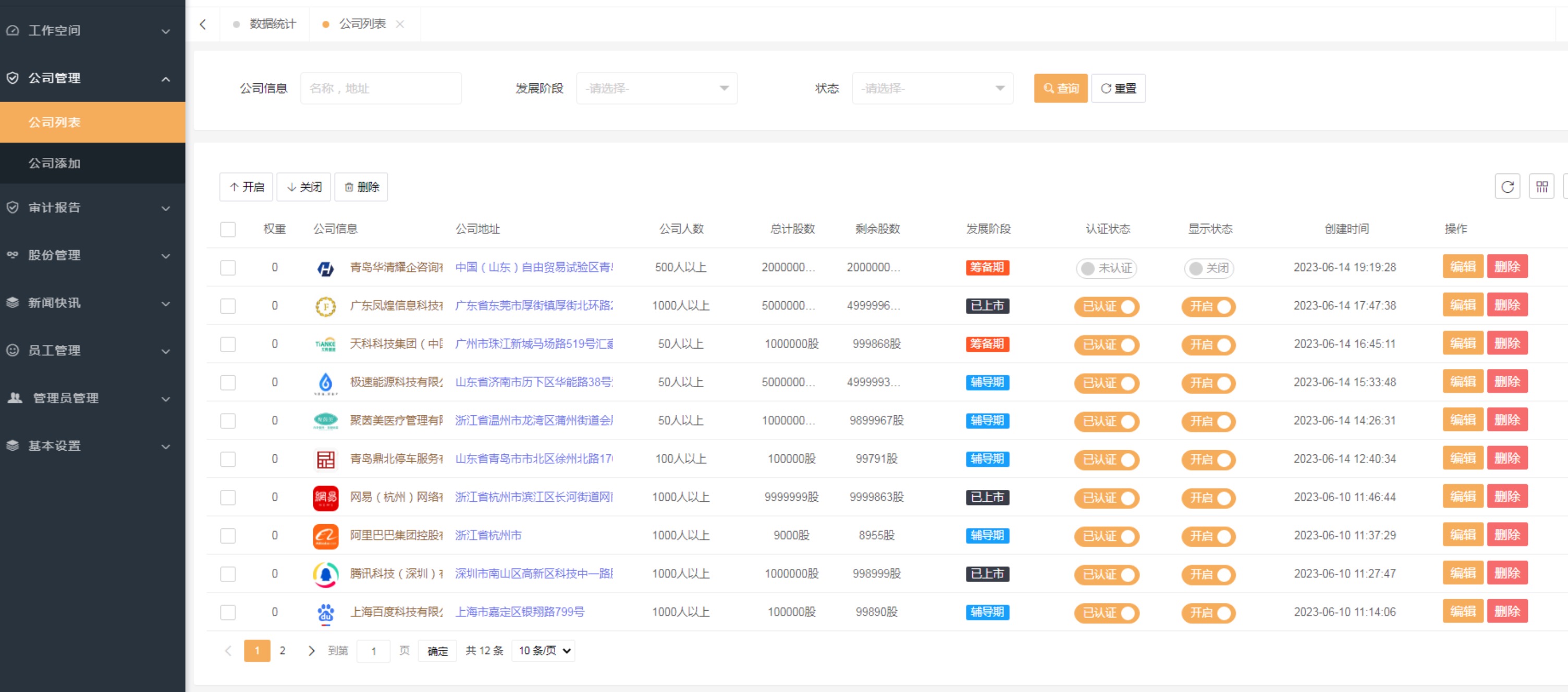Click the orange 查询 search button
Image resolution: width=1568 pixels, height=692 pixels.
click(1060, 88)
